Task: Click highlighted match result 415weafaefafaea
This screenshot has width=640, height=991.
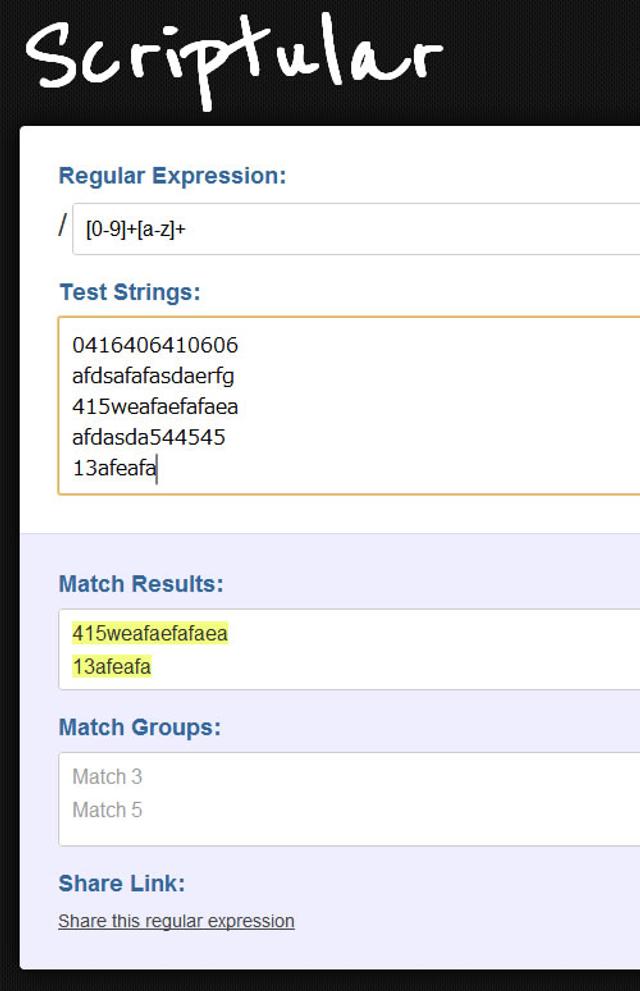Action: pyautogui.click(x=150, y=633)
